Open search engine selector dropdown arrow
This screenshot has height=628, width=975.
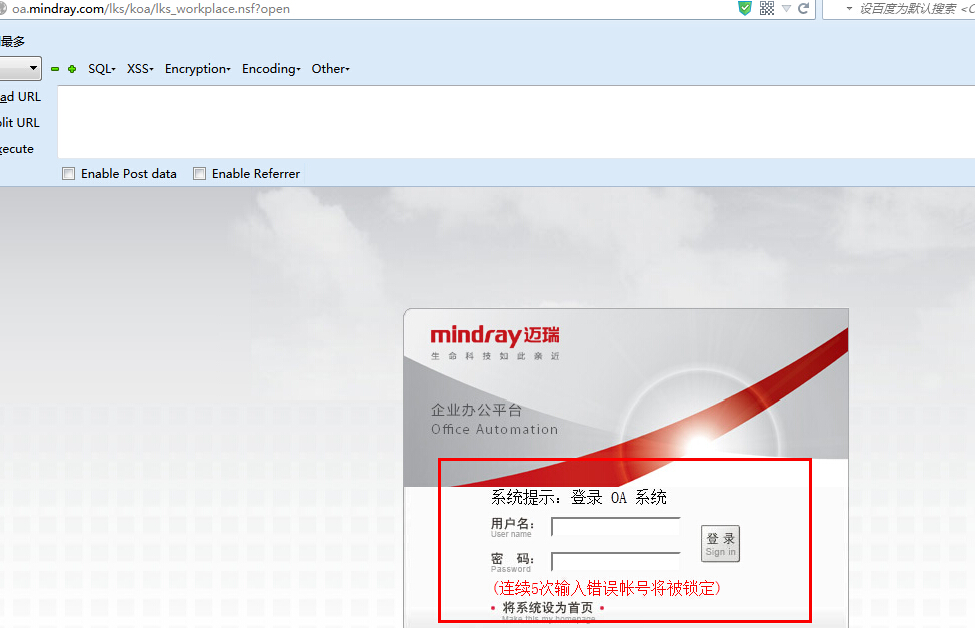click(849, 9)
